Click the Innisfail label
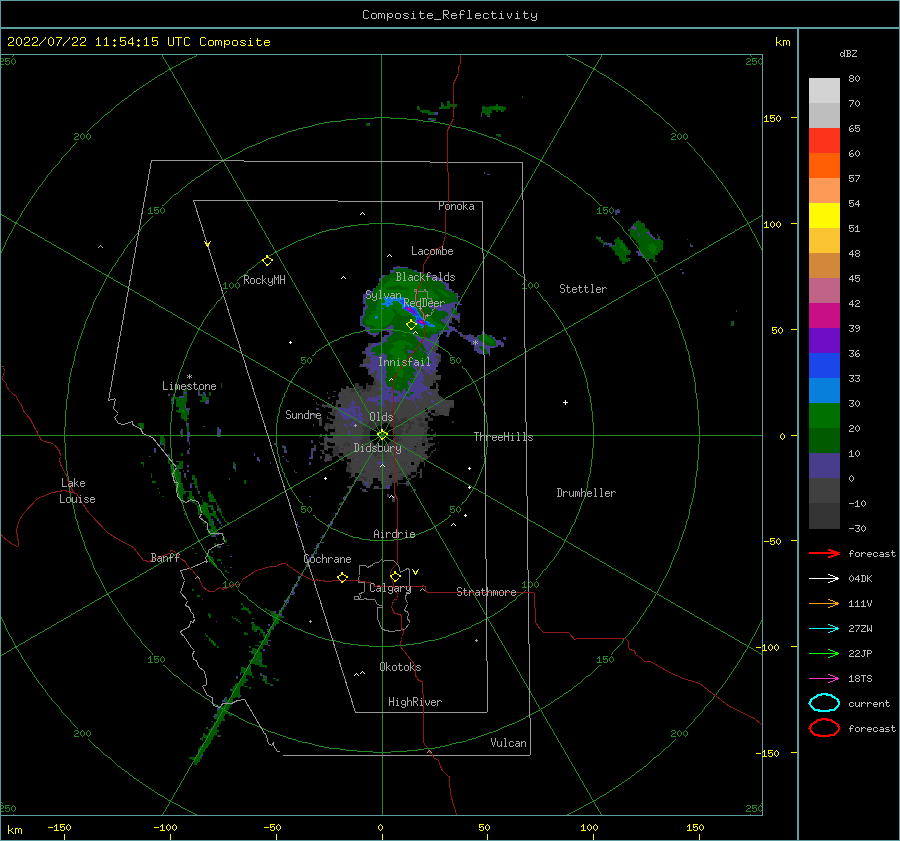The height and width of the screenshot is (841, 900). point(404,362)
